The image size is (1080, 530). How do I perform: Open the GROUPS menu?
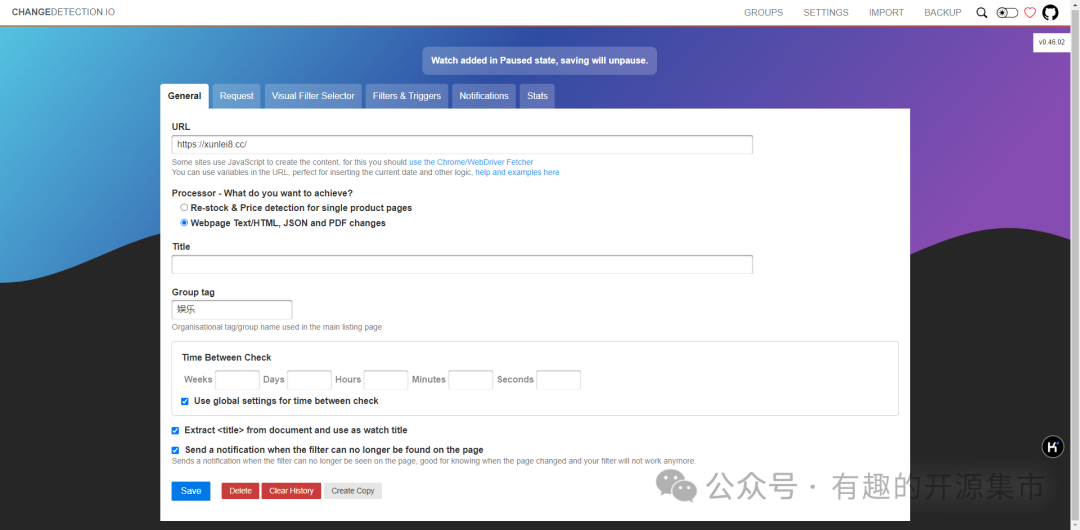point(763,12)
